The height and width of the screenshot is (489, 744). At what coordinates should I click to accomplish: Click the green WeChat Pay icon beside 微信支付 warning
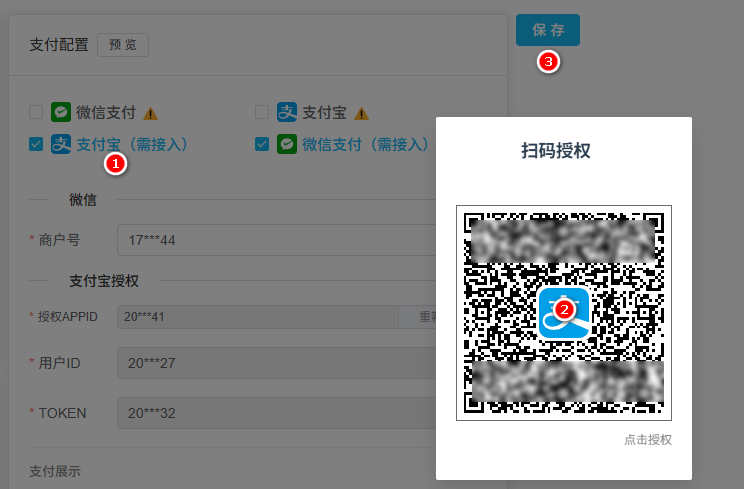61,112
